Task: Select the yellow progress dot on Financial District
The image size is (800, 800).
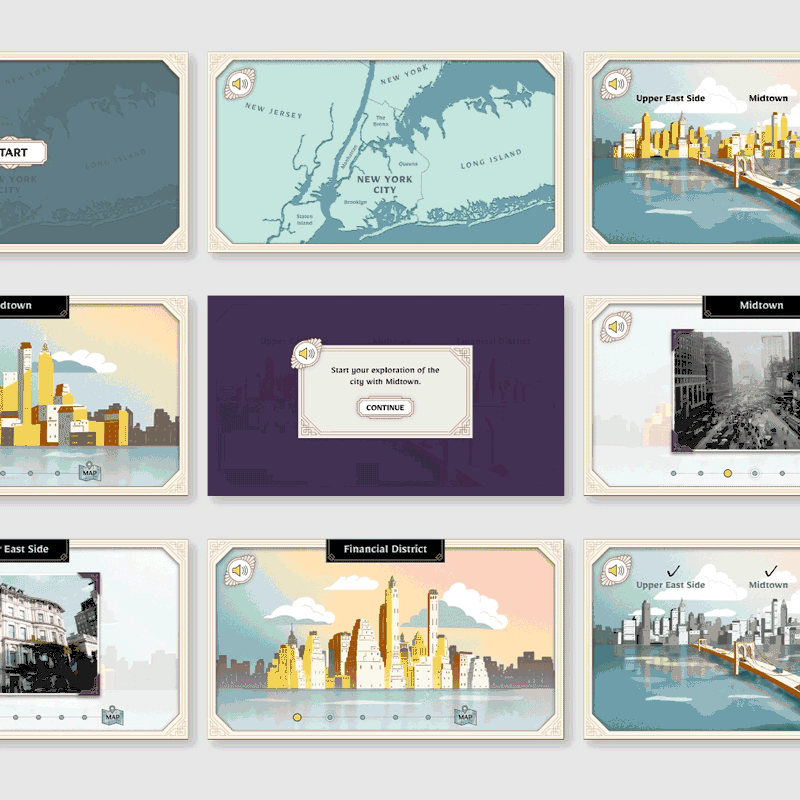Action: (x=297, y=717)
